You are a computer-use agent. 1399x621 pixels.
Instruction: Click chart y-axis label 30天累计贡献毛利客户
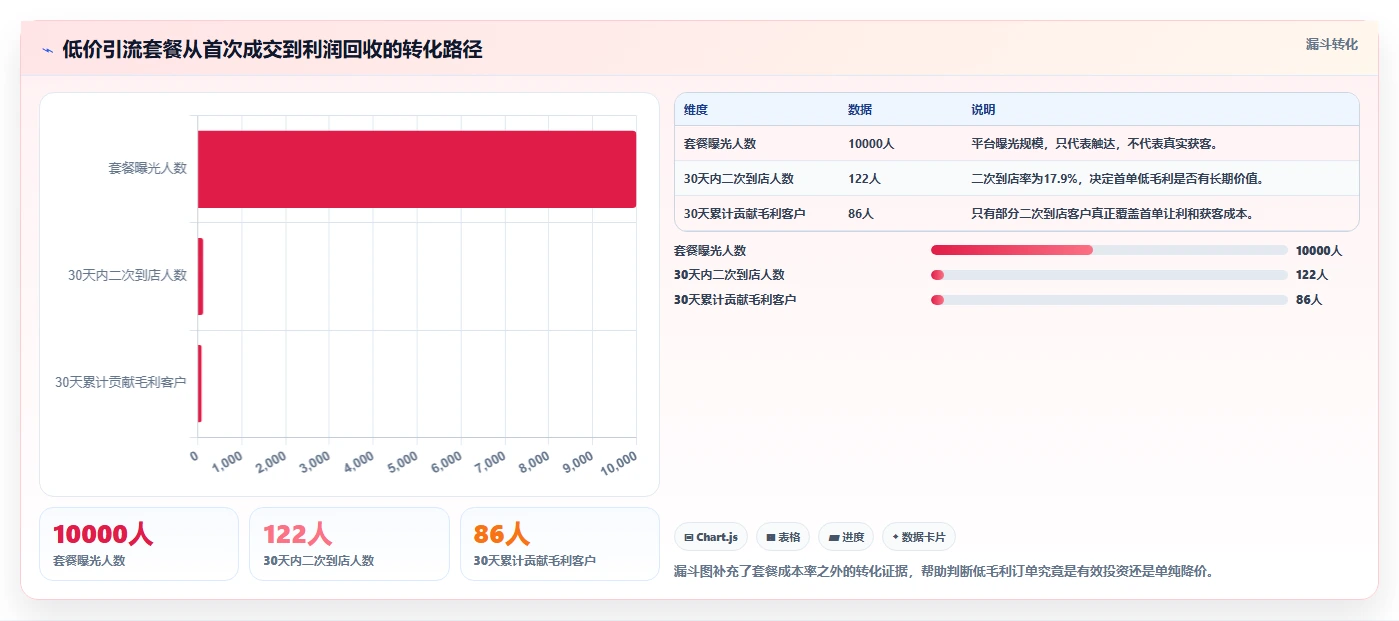click(x=121, y=383)
